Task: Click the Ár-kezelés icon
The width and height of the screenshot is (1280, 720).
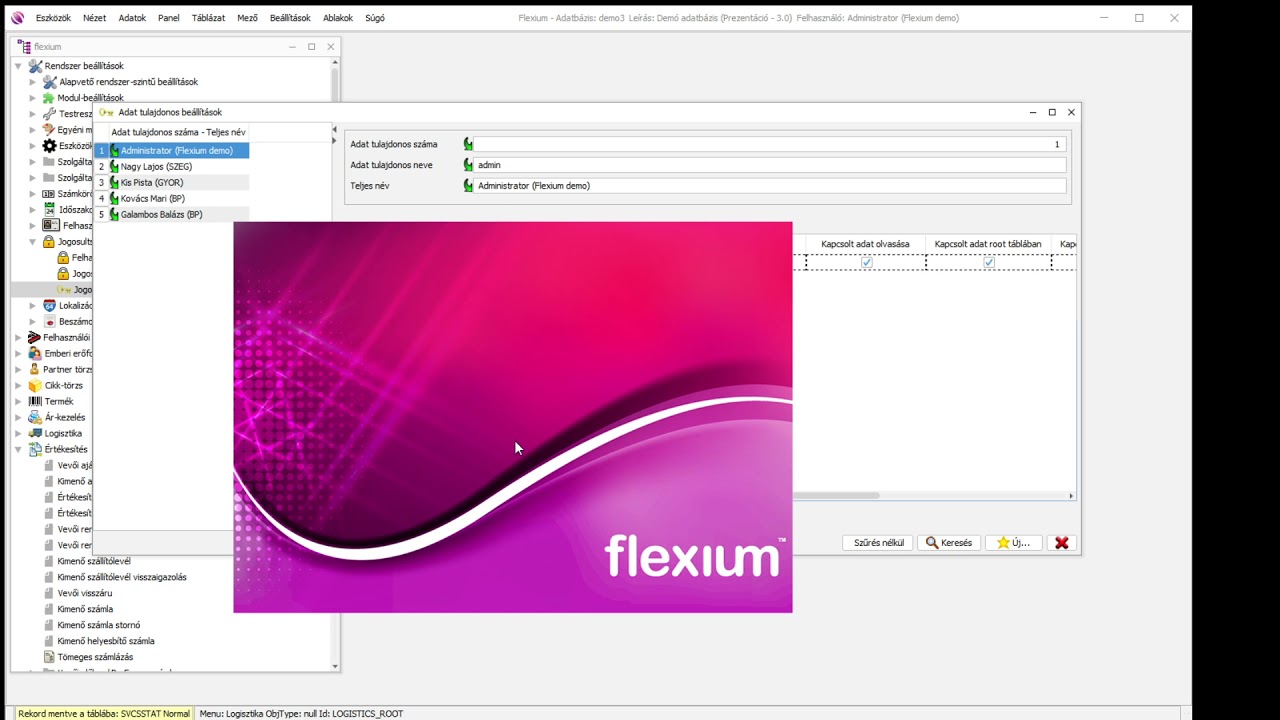Action: pos(35,418)
